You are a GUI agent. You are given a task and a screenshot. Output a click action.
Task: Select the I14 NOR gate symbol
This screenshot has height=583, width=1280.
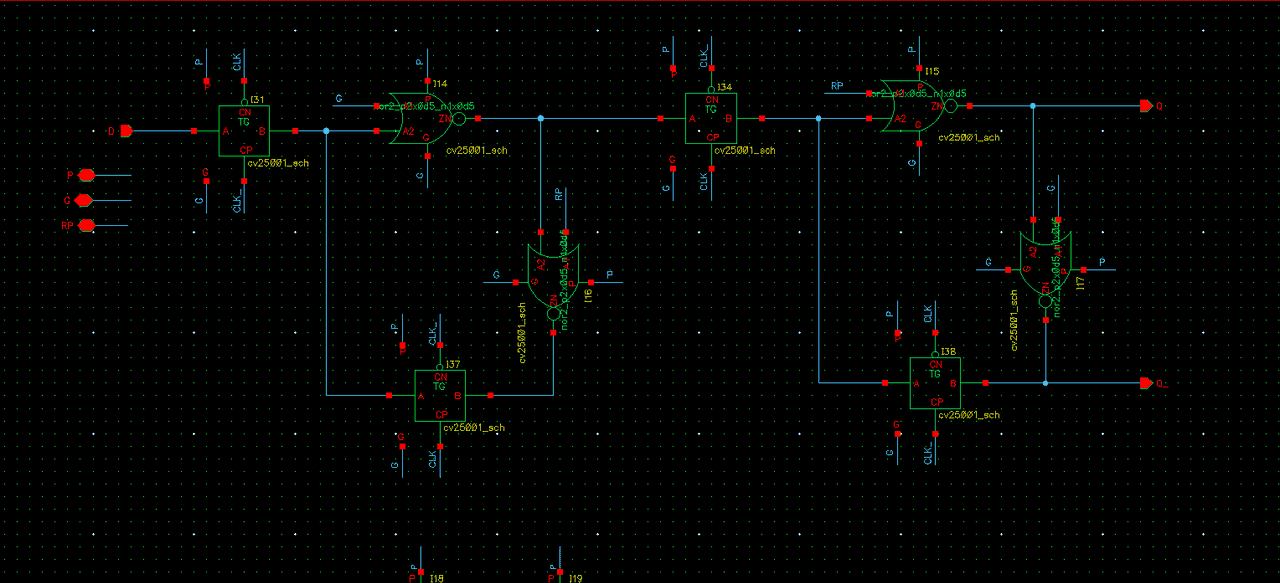pos(426,118)
